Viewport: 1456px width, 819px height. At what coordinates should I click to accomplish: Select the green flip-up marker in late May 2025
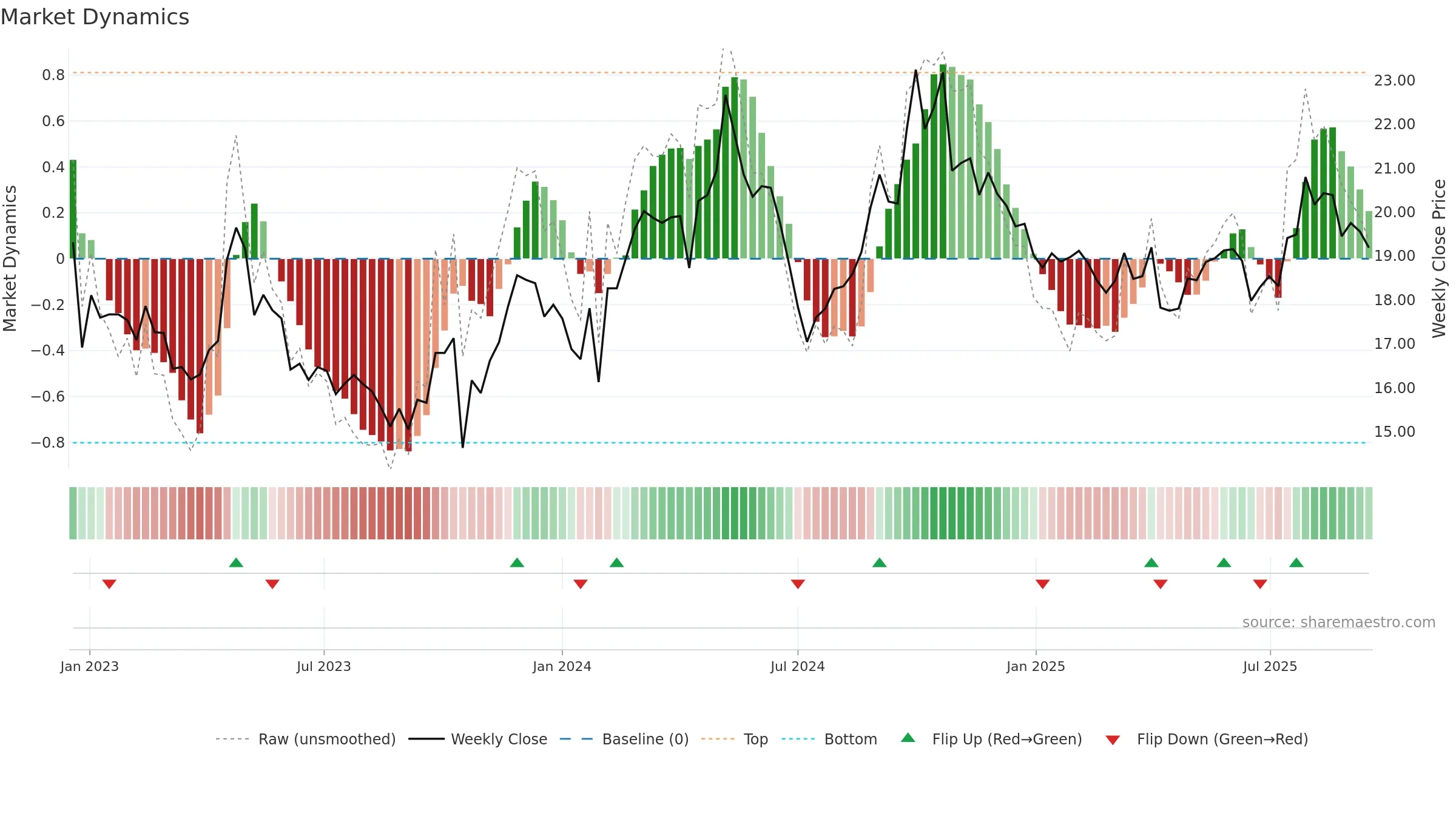pos(1224,562)
